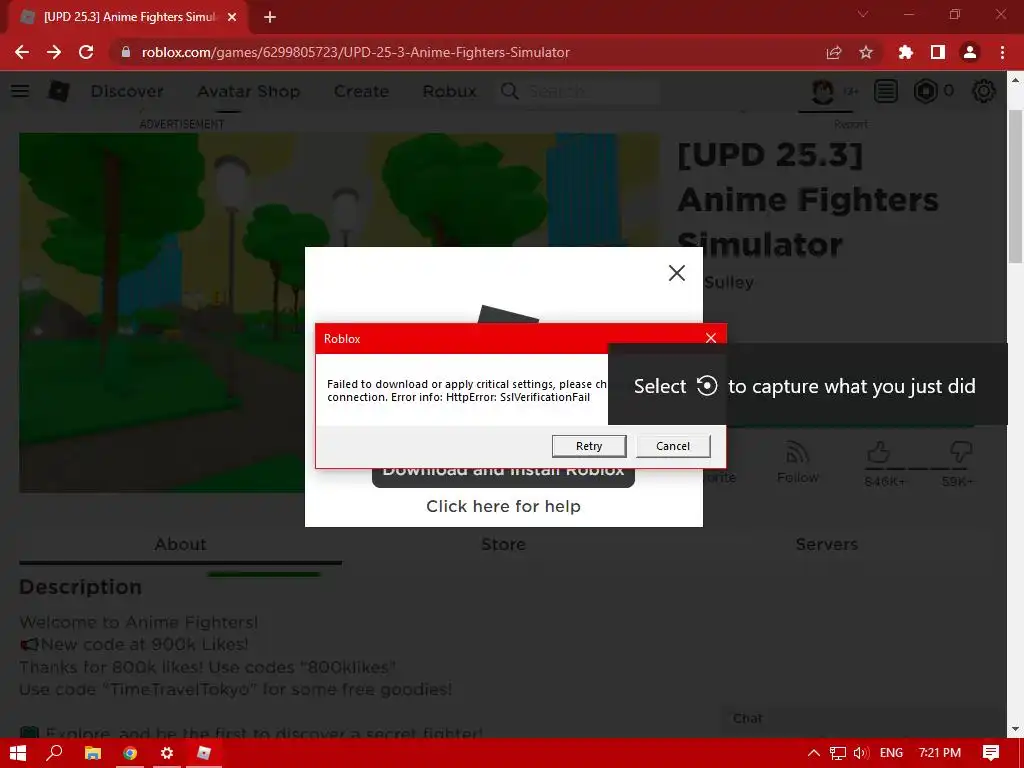Open Chrome three-dot menu
Screen dimensions: 1024x768
tap(1002, 52)
